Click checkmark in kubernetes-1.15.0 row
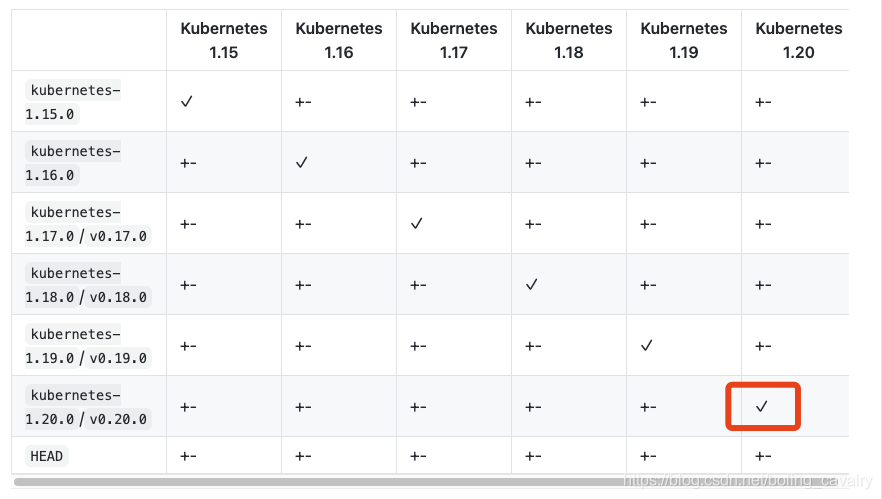The width and height of the screenshot is (882, 499). click(x=187, y=101)
